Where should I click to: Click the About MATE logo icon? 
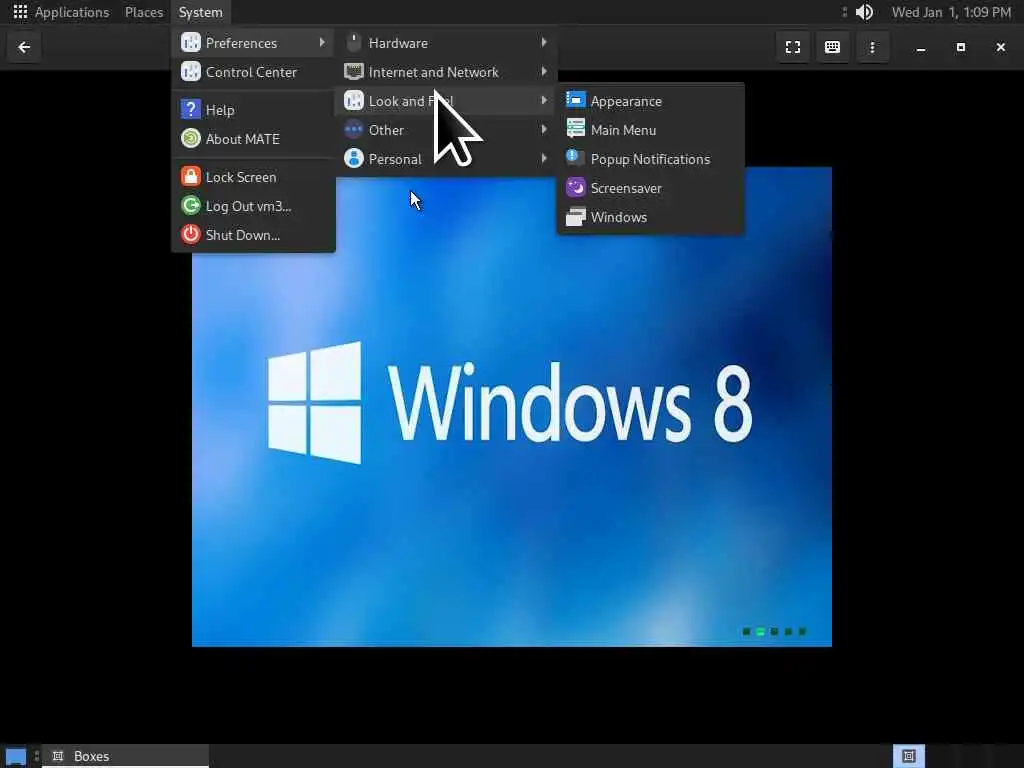191,138
